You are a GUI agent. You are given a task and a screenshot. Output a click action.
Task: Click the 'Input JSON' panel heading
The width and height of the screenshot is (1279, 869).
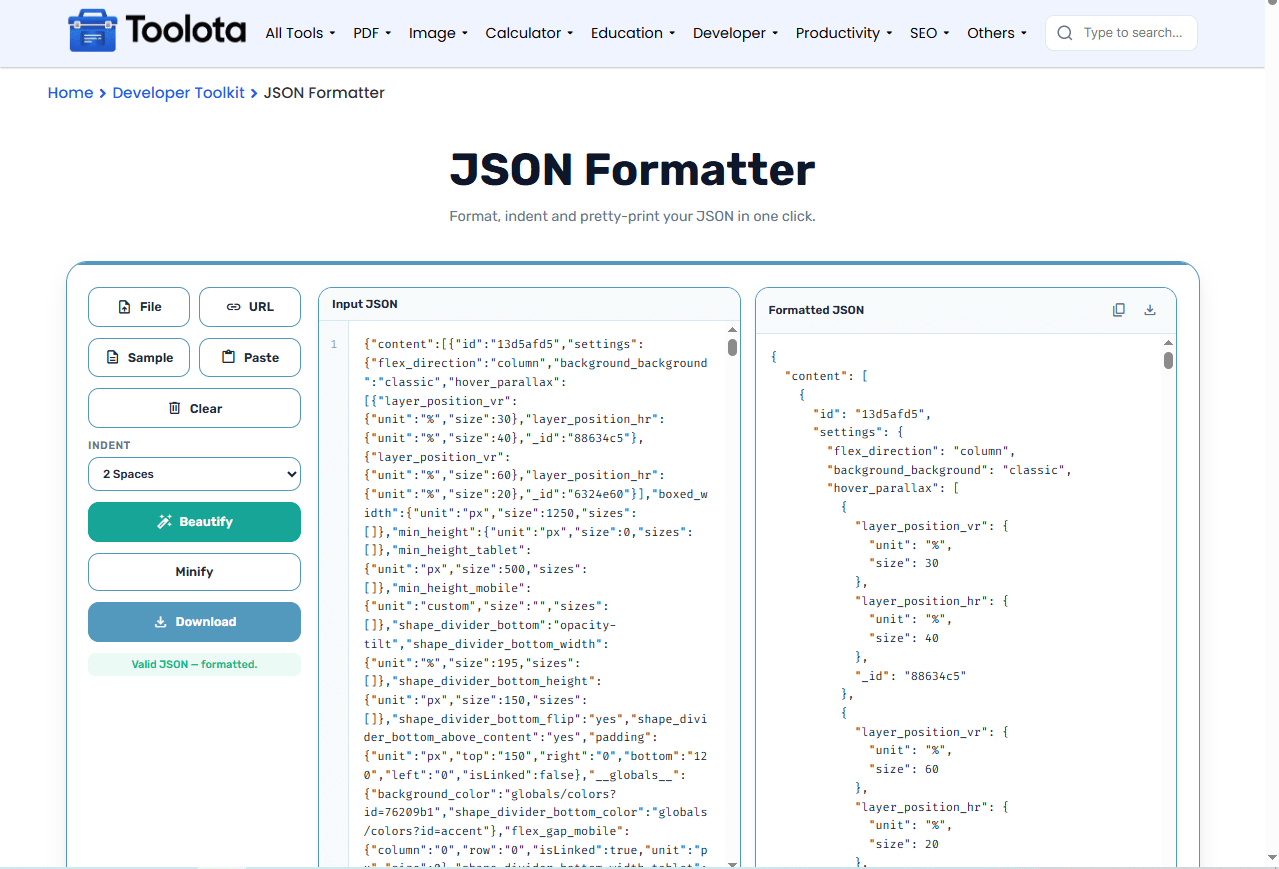(365, 304)
